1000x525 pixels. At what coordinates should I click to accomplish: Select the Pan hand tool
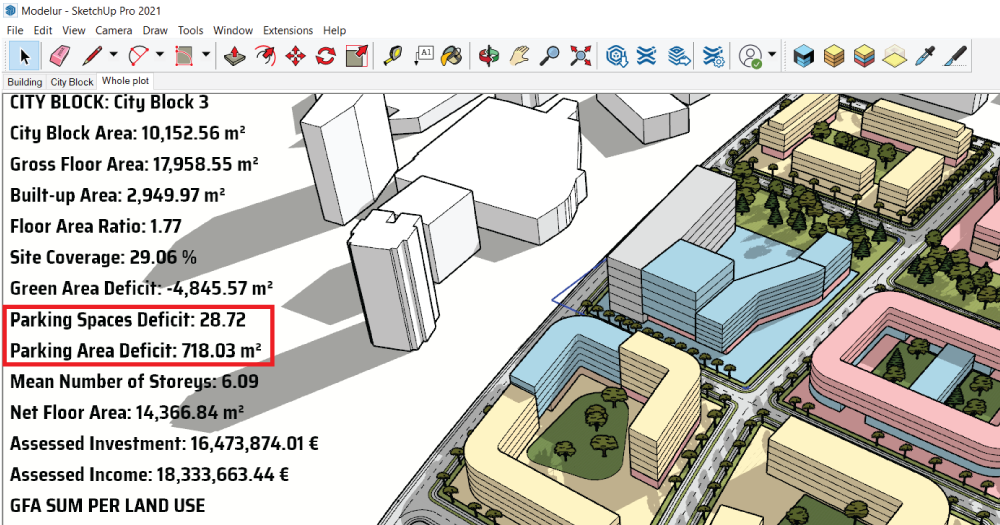[x=520, y=56]
